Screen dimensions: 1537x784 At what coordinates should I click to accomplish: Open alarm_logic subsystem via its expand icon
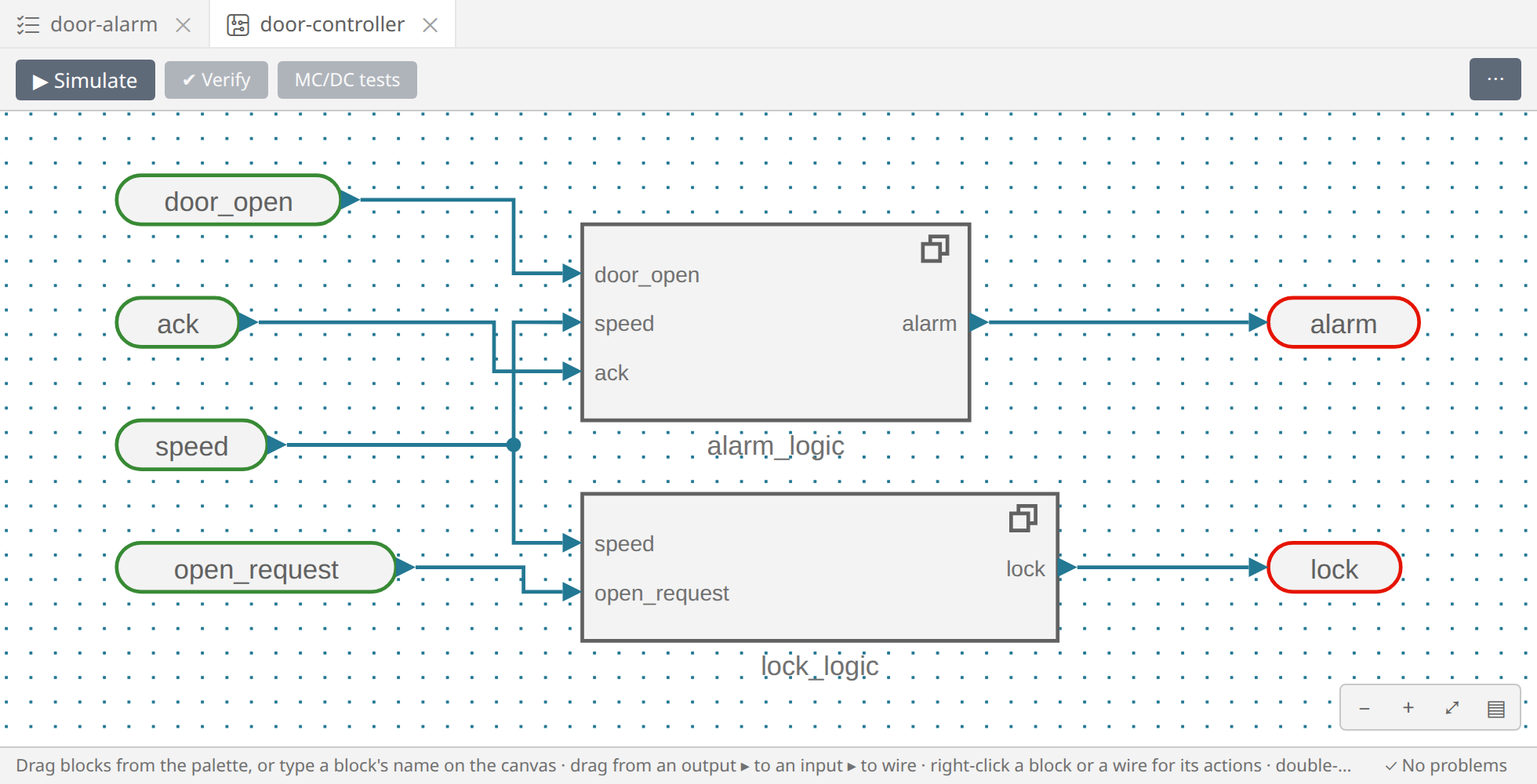(935, 249)
